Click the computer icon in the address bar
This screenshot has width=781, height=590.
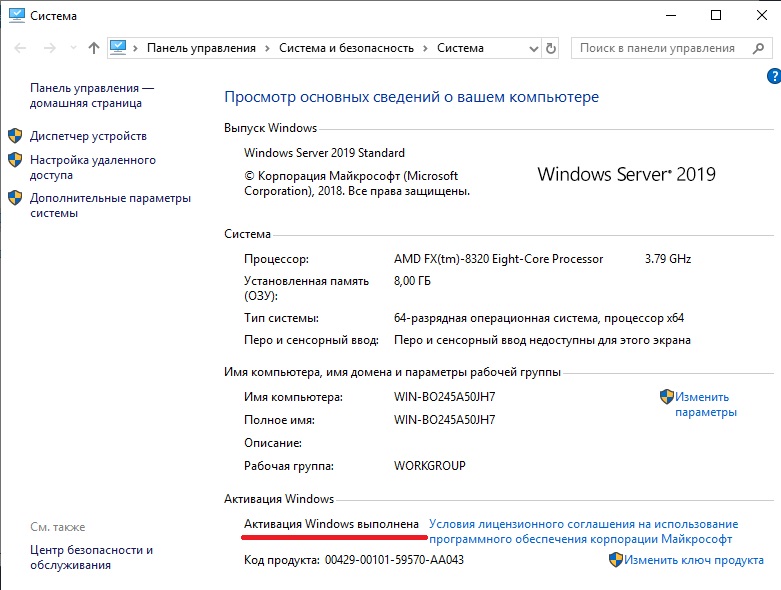[x=120, y=47]
